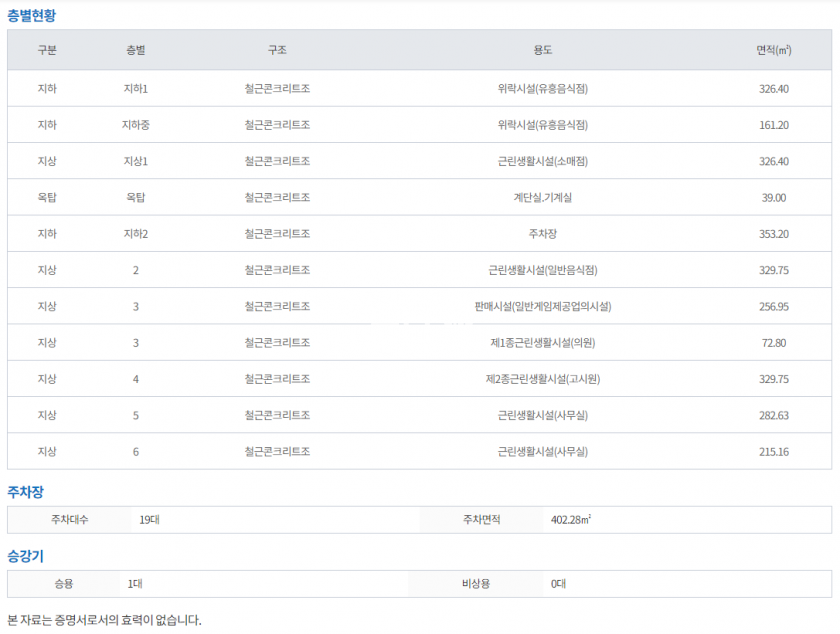The image size is (840, 634).
Task: Click the 비상용 elevator label
Action: coord(476,583)
